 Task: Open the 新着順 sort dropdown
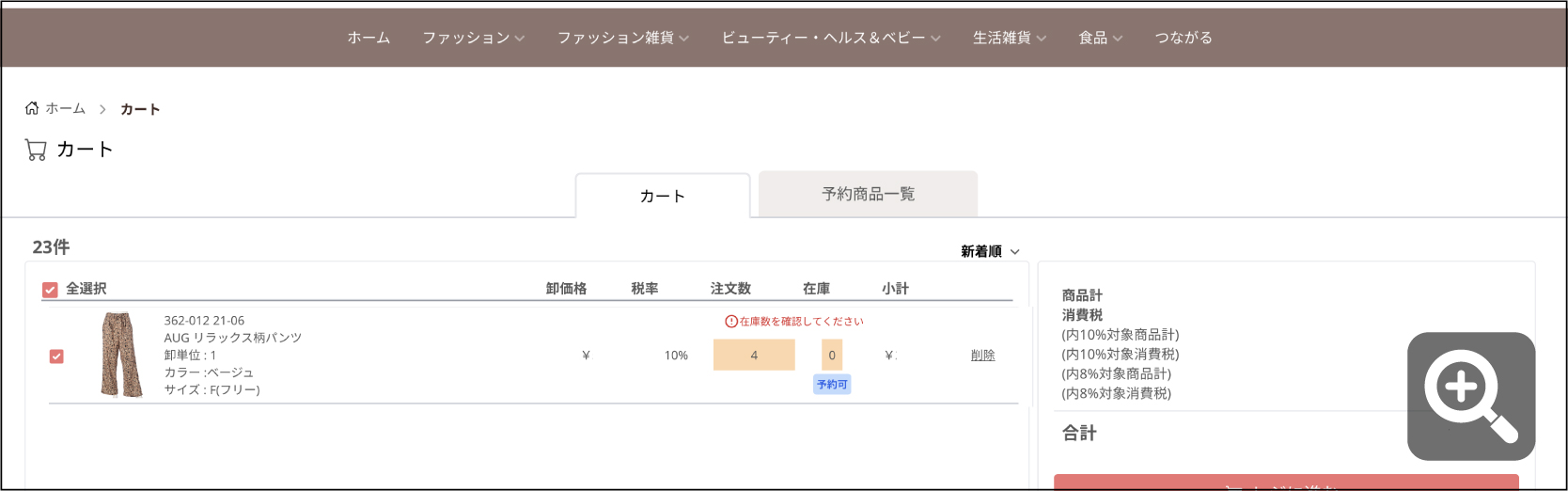[x=990, y=251]
